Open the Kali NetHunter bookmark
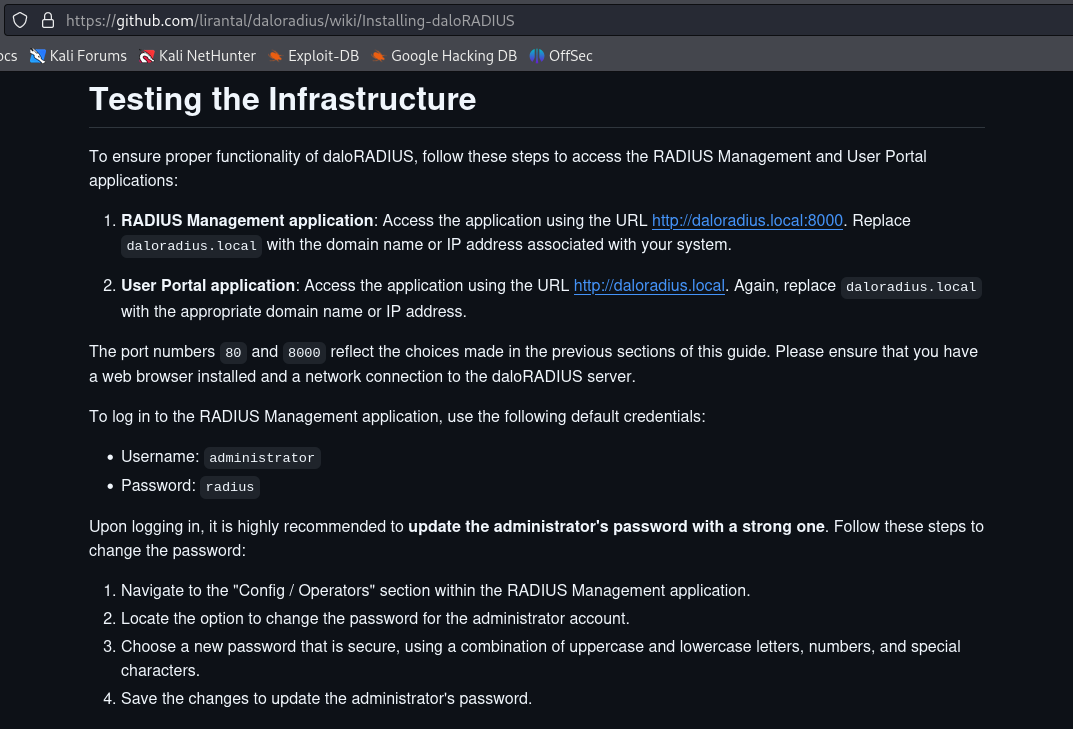 tap(198, 56)
